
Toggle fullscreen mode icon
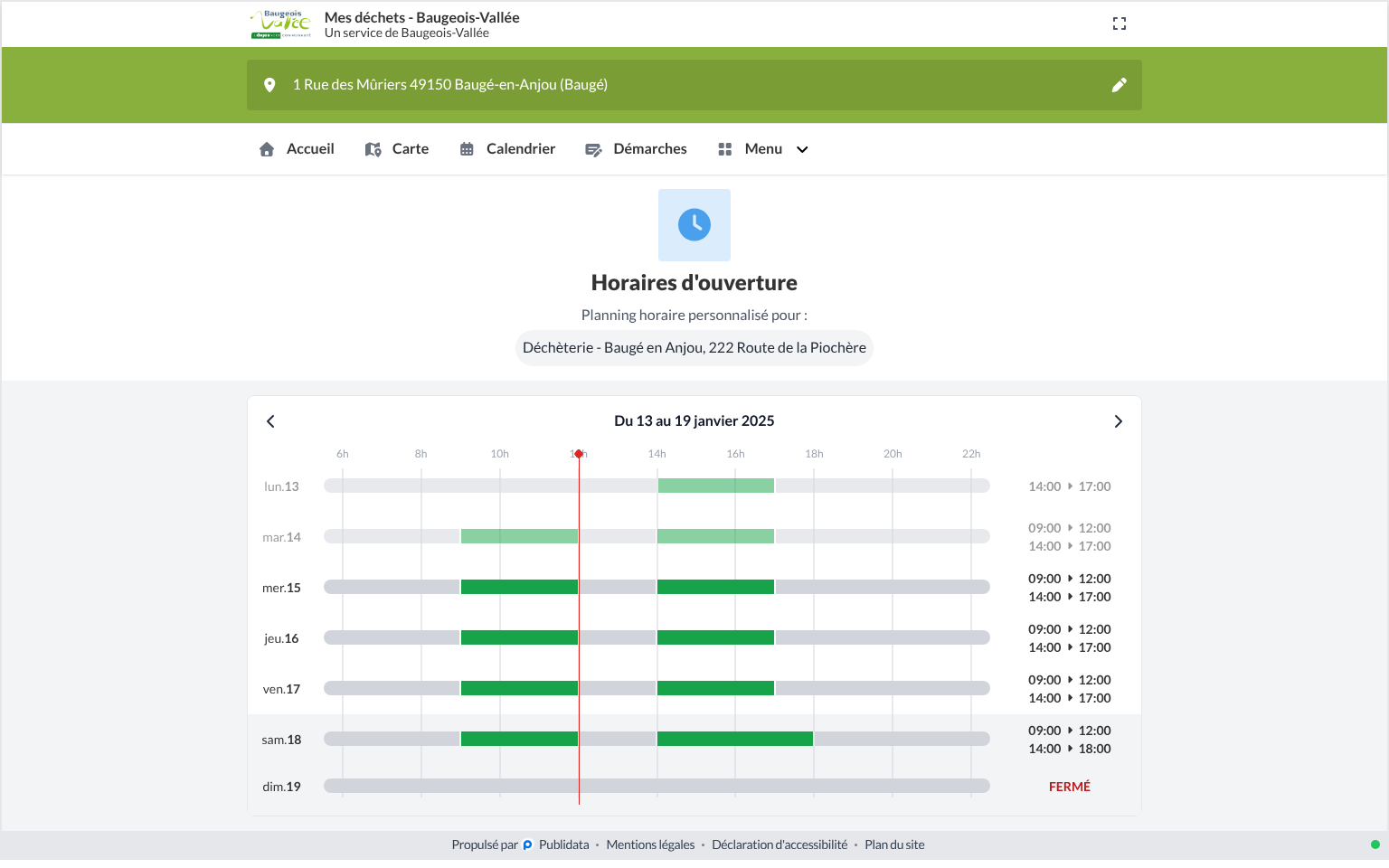(1120, 24)
